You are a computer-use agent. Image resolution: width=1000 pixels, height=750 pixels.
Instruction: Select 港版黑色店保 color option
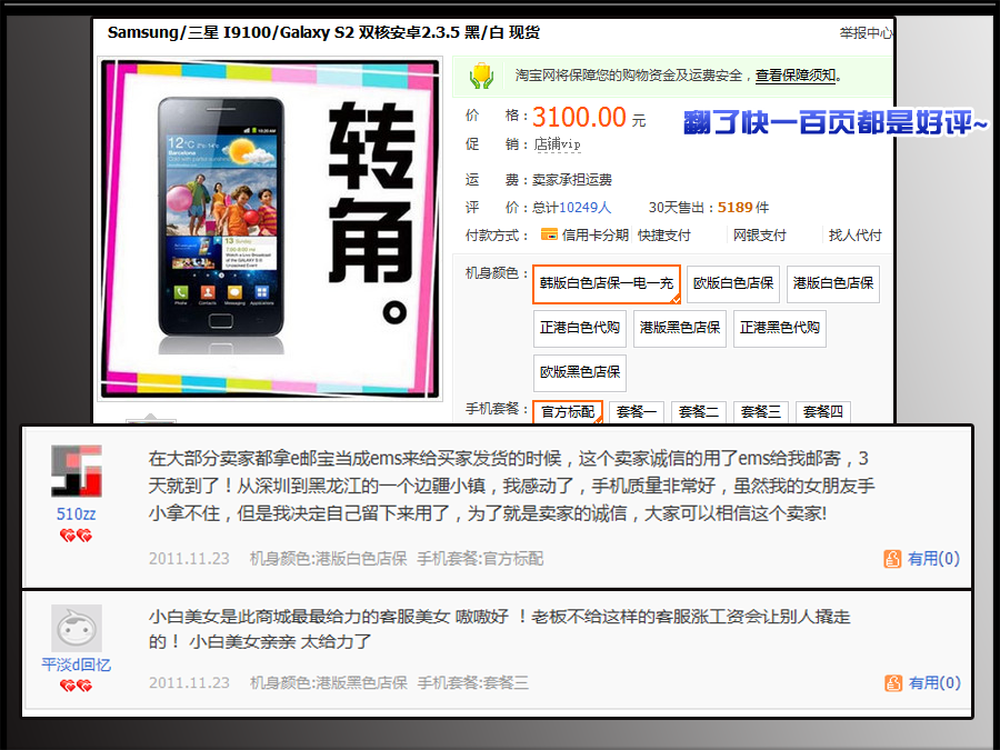[680, 328]
